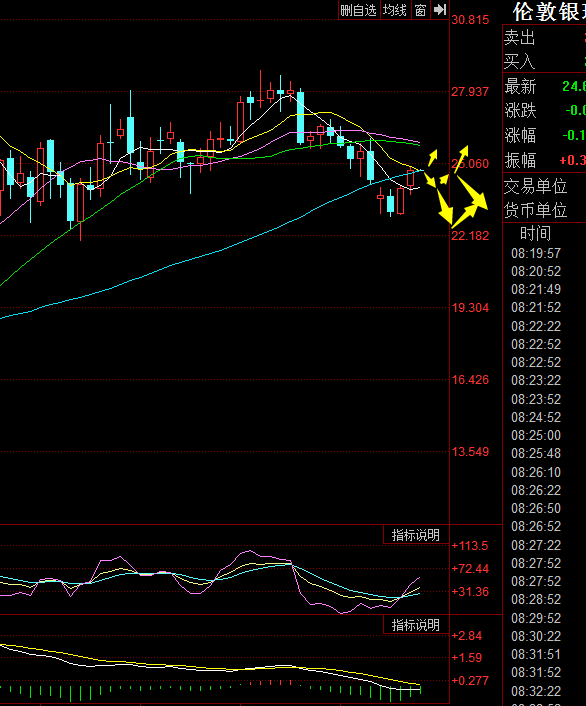The height and width of the screenshot is (706, 586).
Task: Click the 窗 window button
Action: coord(420,10)
